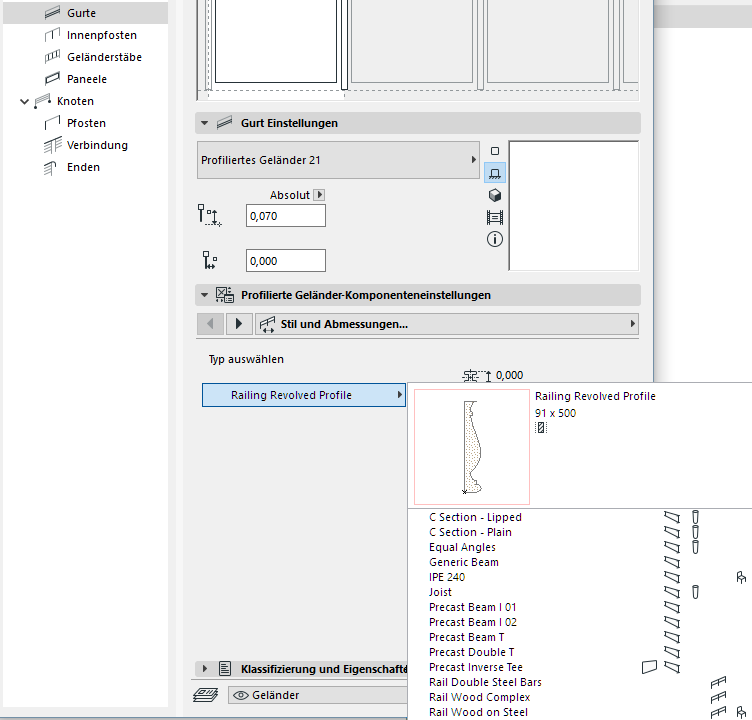Click the component settings header icon
Viewport: 752px width, 720px height.
[x=224, y=295]
